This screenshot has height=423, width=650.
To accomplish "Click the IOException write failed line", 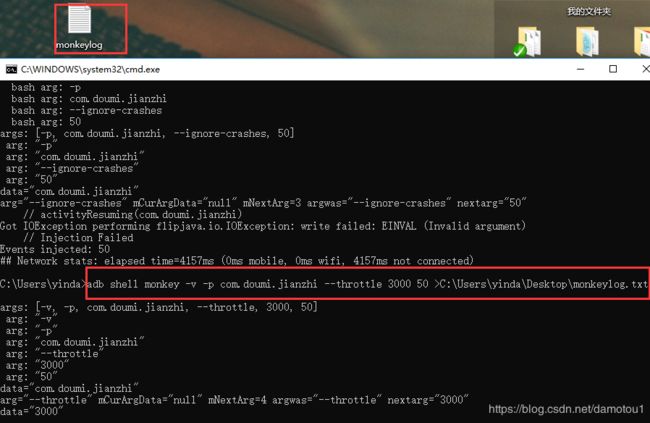I will point(263,226).
